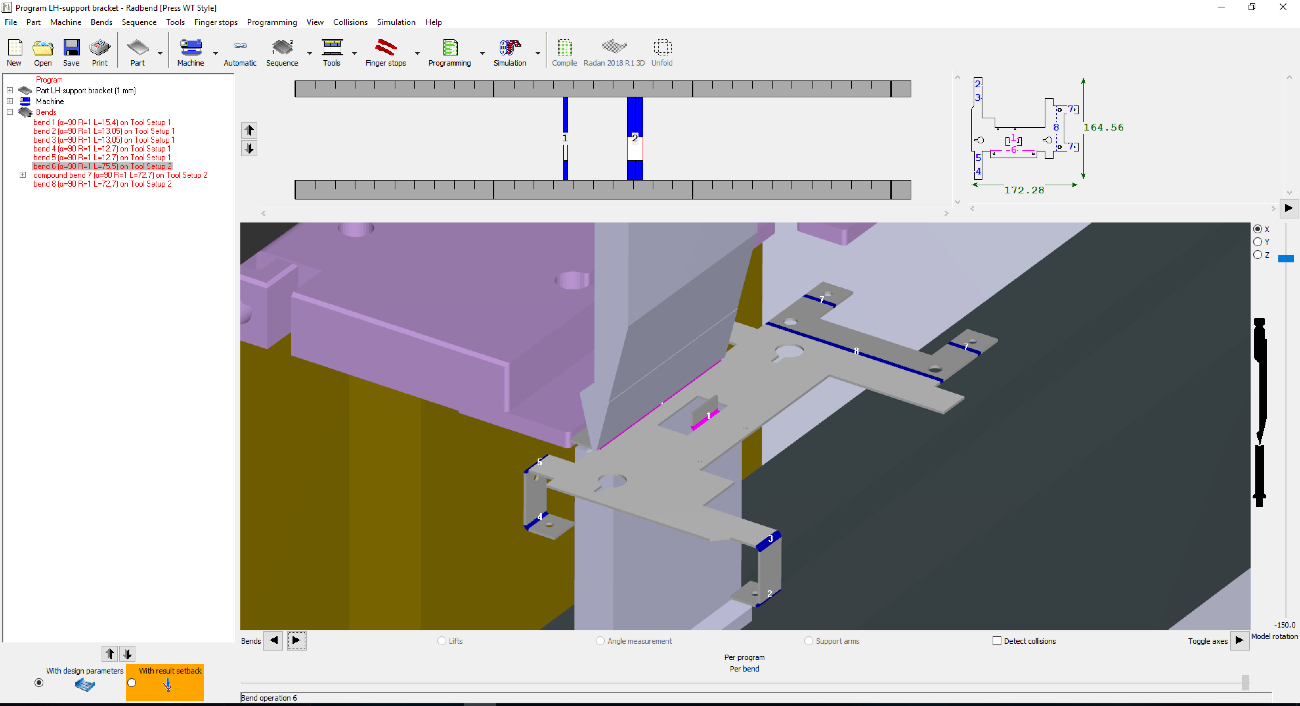1300x706 pixels.
Task: Select bend 1 on Tool Setup 1
Action: [102, 122]
